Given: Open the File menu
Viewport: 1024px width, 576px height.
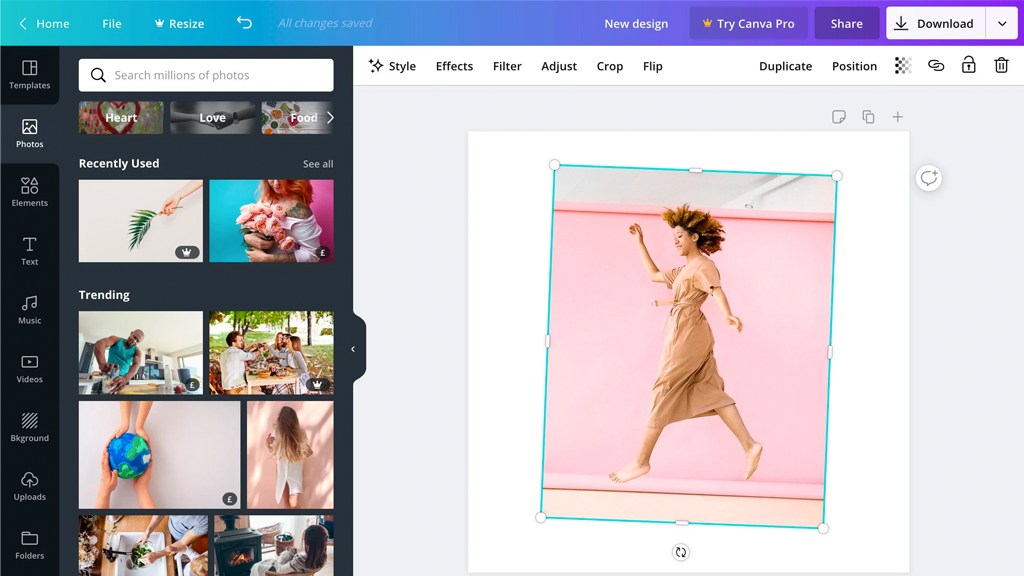Looking at the screenshot, I should (x=112, y=24).
